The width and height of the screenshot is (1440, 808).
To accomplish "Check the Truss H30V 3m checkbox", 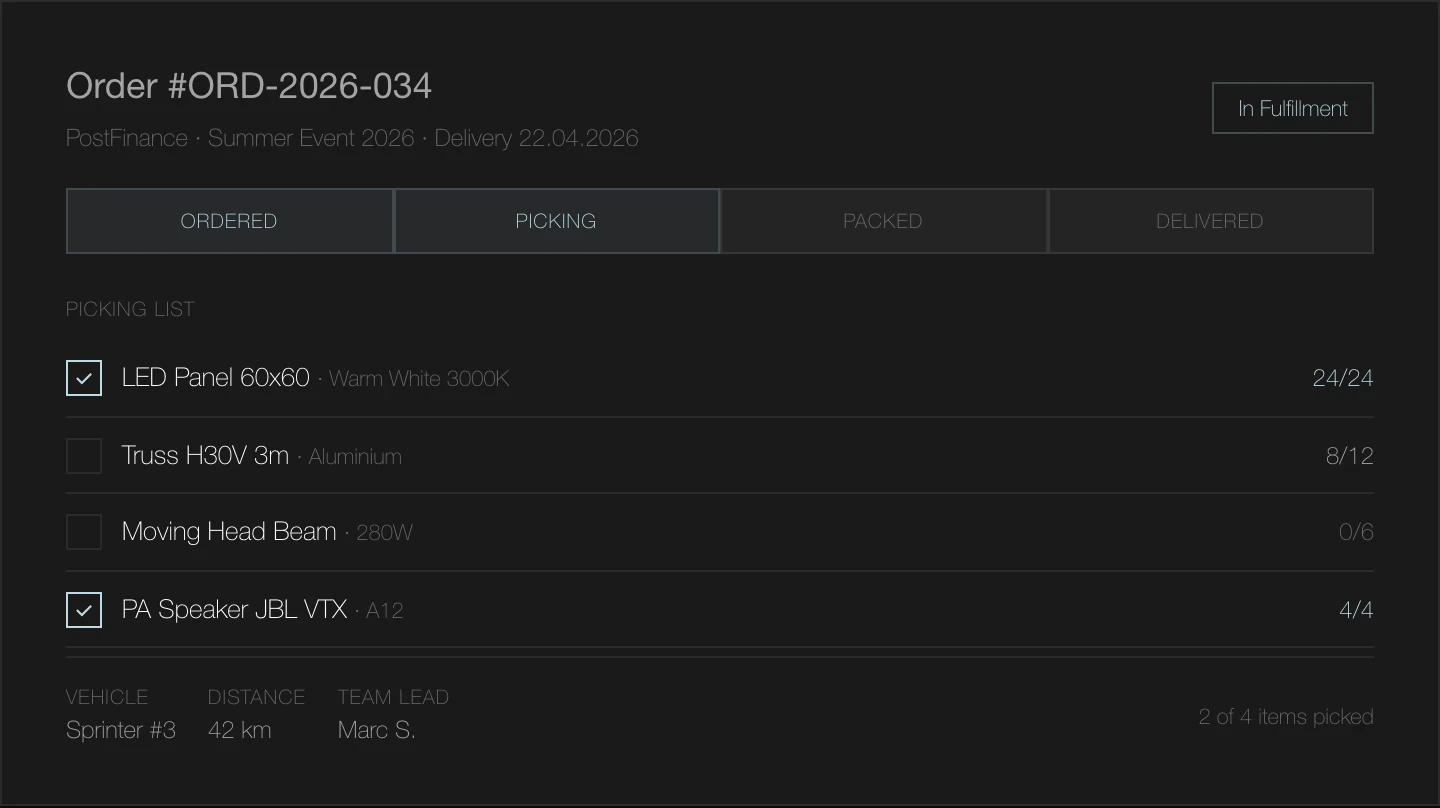I will pos(84,456).
